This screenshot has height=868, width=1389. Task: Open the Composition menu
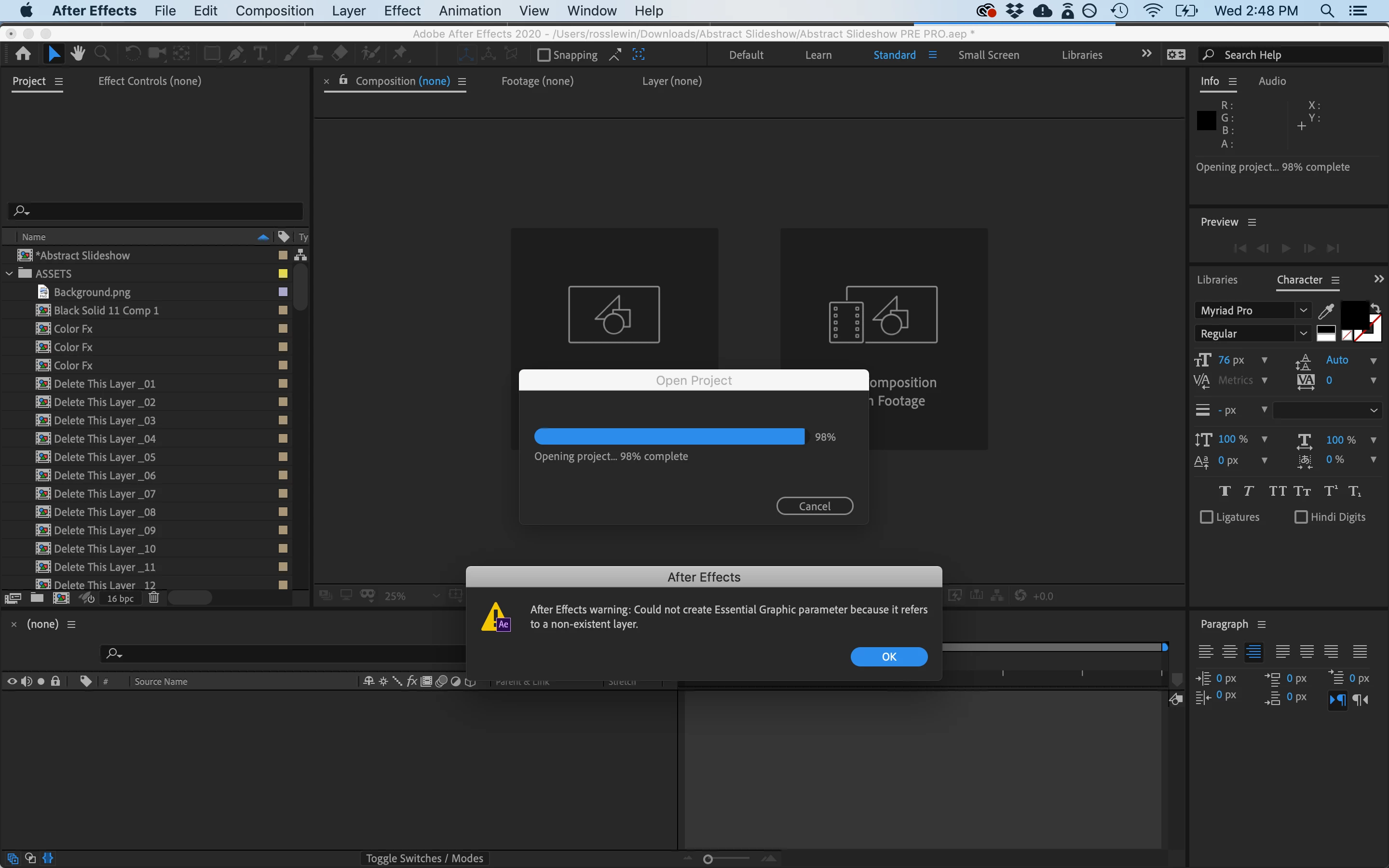click(274, 10)
